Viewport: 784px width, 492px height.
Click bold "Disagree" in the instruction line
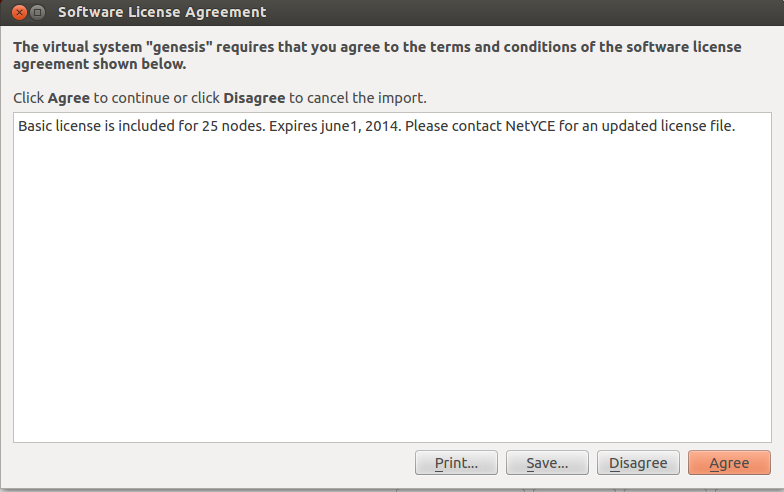254,98
